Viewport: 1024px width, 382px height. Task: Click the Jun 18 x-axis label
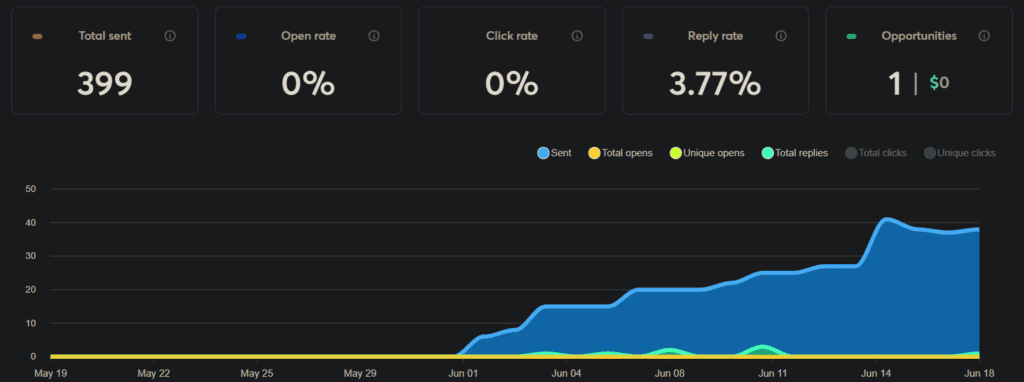pos(980,374)
